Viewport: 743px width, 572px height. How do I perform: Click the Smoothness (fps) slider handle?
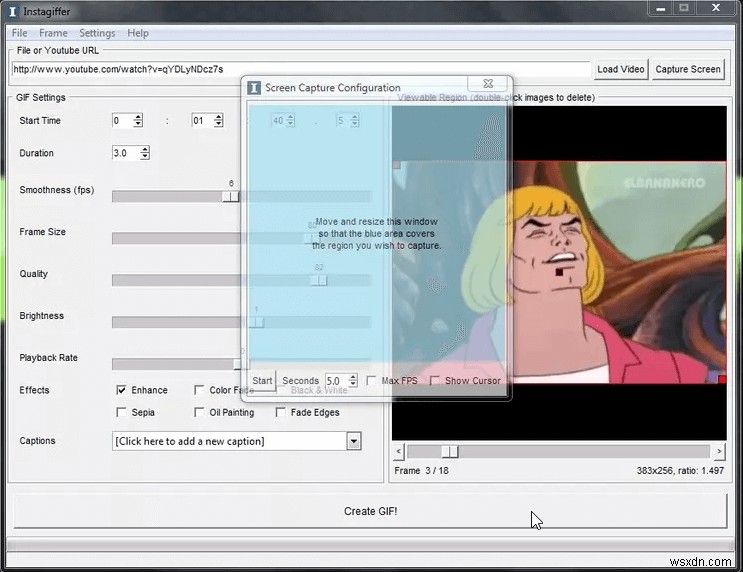click(230, 196)
